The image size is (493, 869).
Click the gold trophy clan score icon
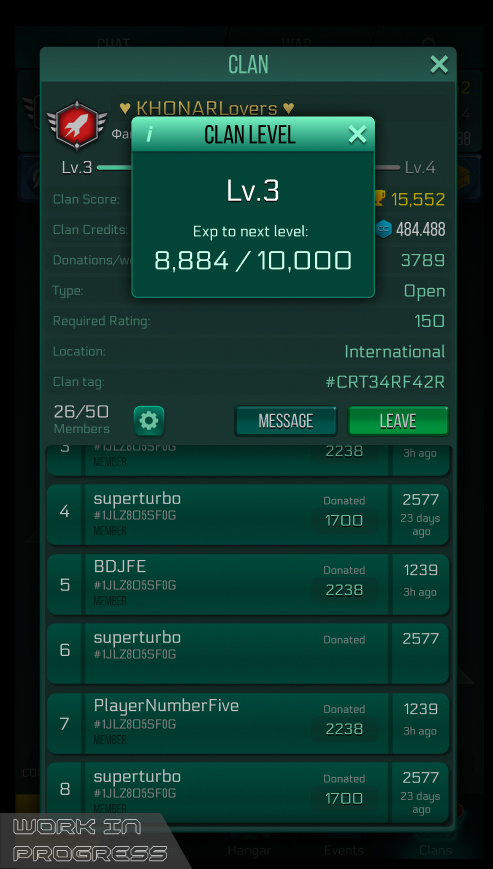tap(379, 198)
